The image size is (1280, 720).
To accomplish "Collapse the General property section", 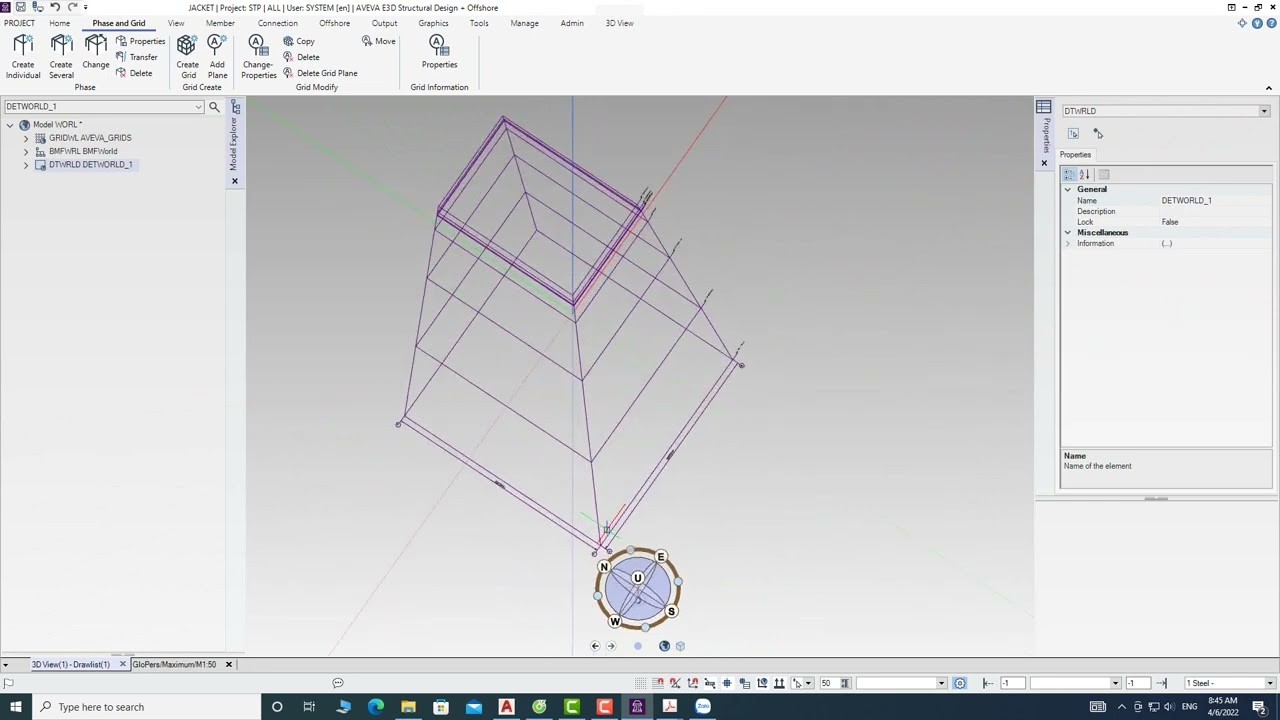I will coord(1068,189).
